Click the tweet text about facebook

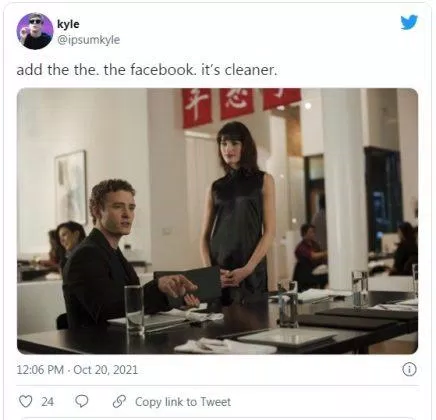[x=147, y=70]
